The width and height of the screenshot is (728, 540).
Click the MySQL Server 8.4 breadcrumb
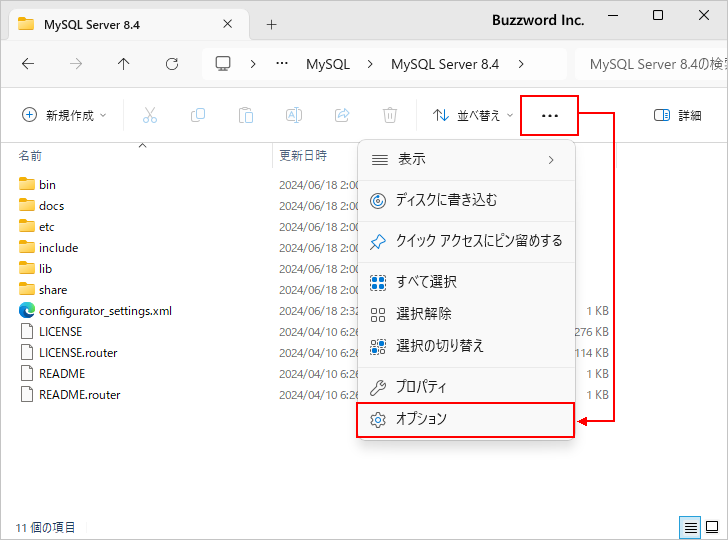(x=445, y=64)
